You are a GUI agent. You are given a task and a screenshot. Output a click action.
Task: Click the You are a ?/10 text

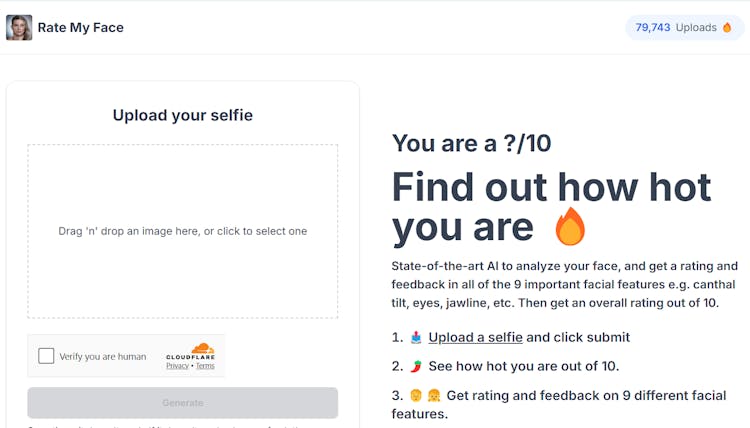pyautogui.click(x=472, y=143)
